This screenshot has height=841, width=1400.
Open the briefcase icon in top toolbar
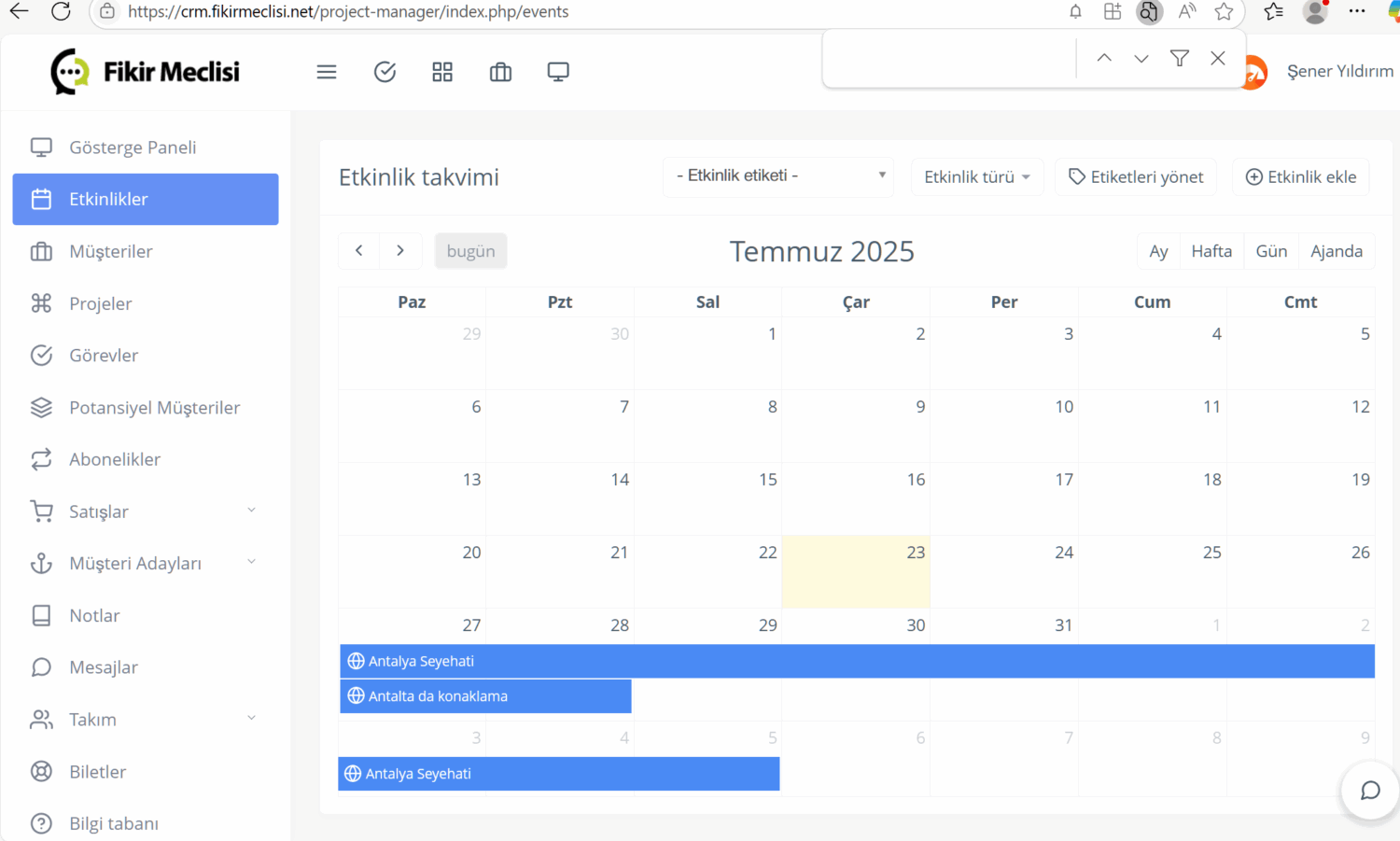pyautogui.click(x=500, y=72)
